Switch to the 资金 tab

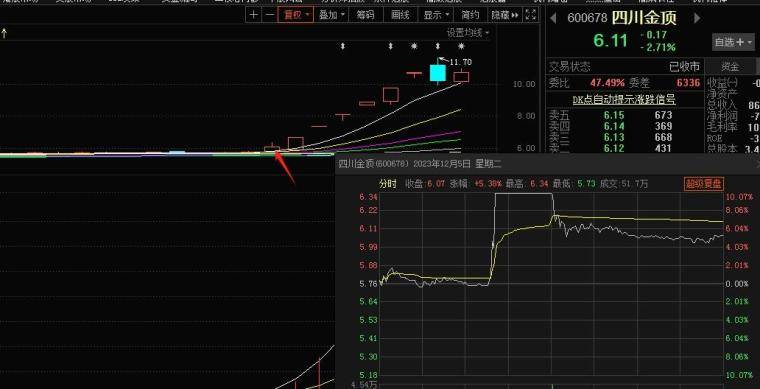coord(730,67)
